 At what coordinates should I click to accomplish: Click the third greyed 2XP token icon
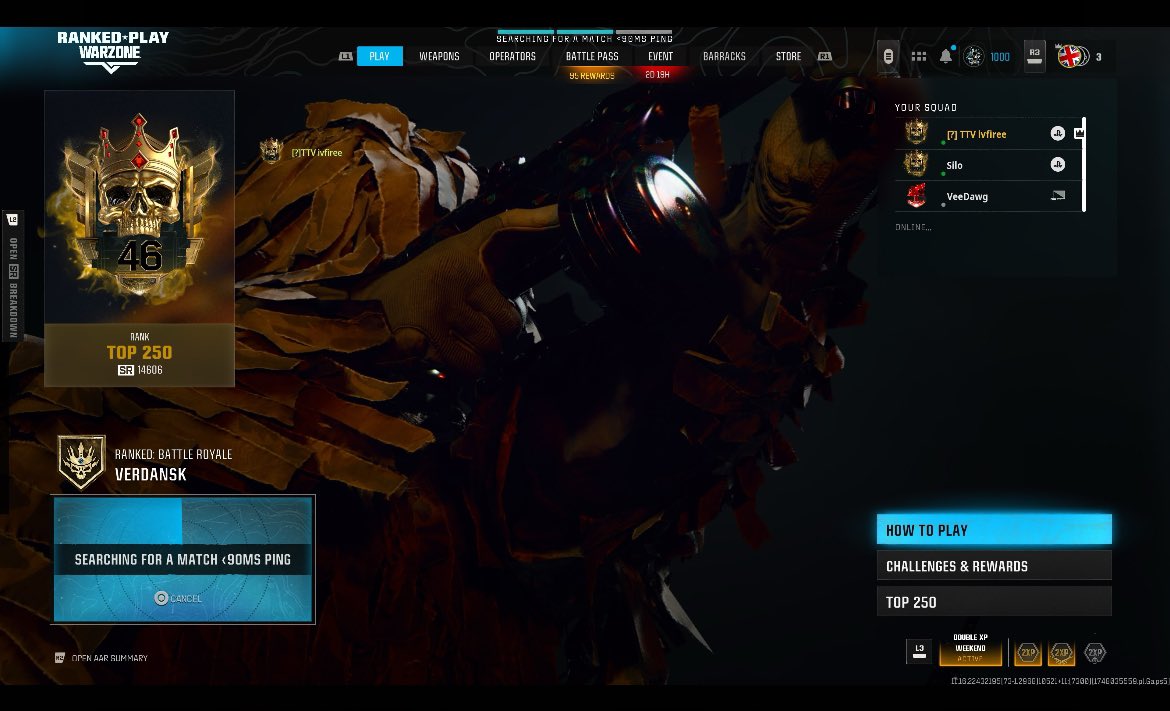tap(1095, 653)
